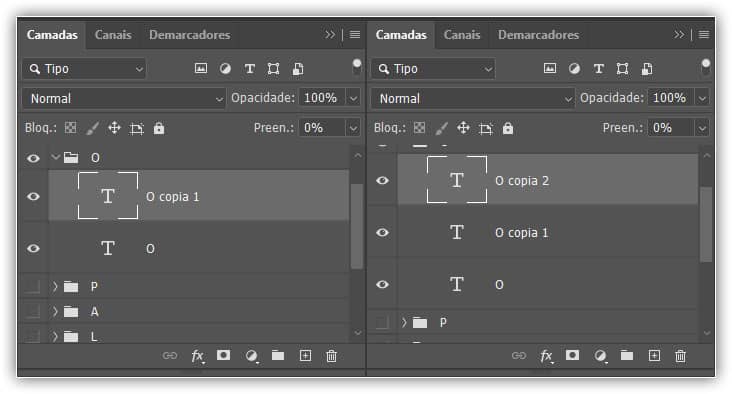Click trash icon to delete layer in left panel
The width and height of the screenshot is (732, 394).
[x=331, y=356]
